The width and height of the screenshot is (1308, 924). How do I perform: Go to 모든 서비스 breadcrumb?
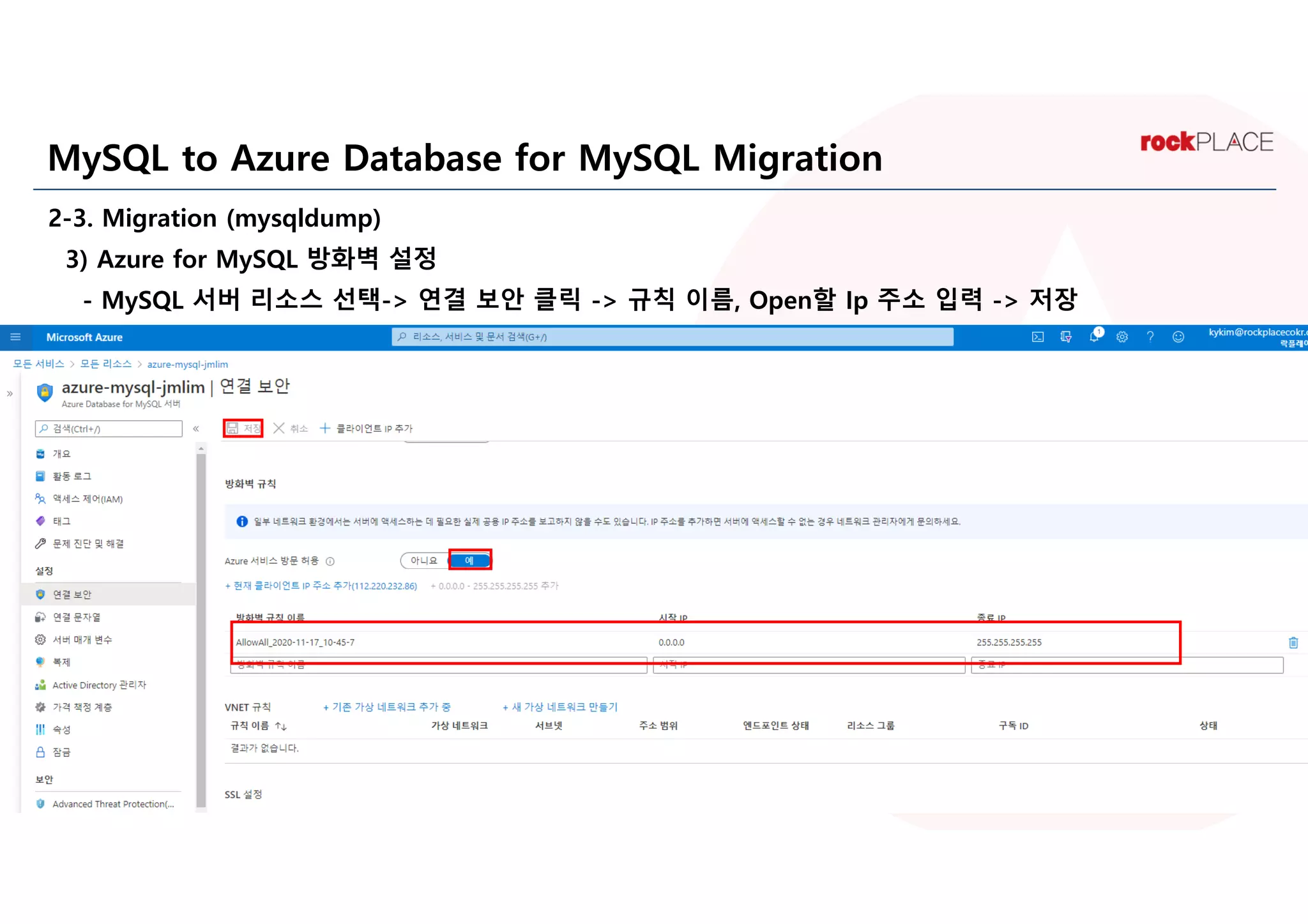(x=38, y=364)
